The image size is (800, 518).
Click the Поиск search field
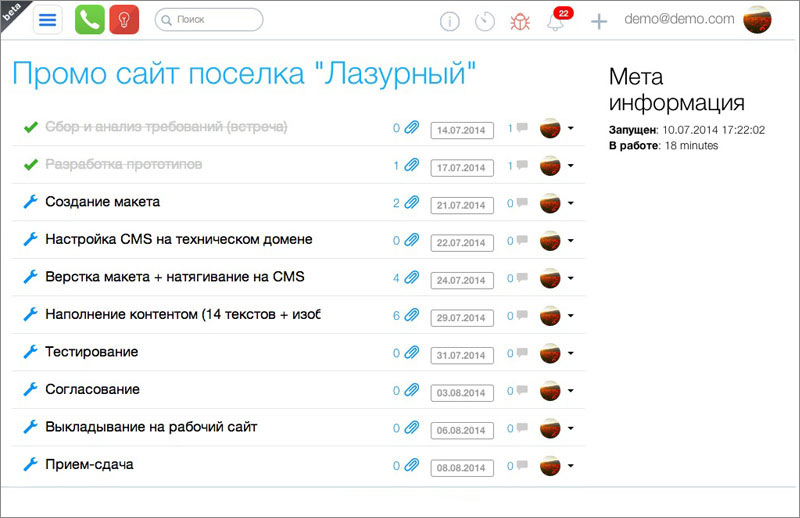210,19
